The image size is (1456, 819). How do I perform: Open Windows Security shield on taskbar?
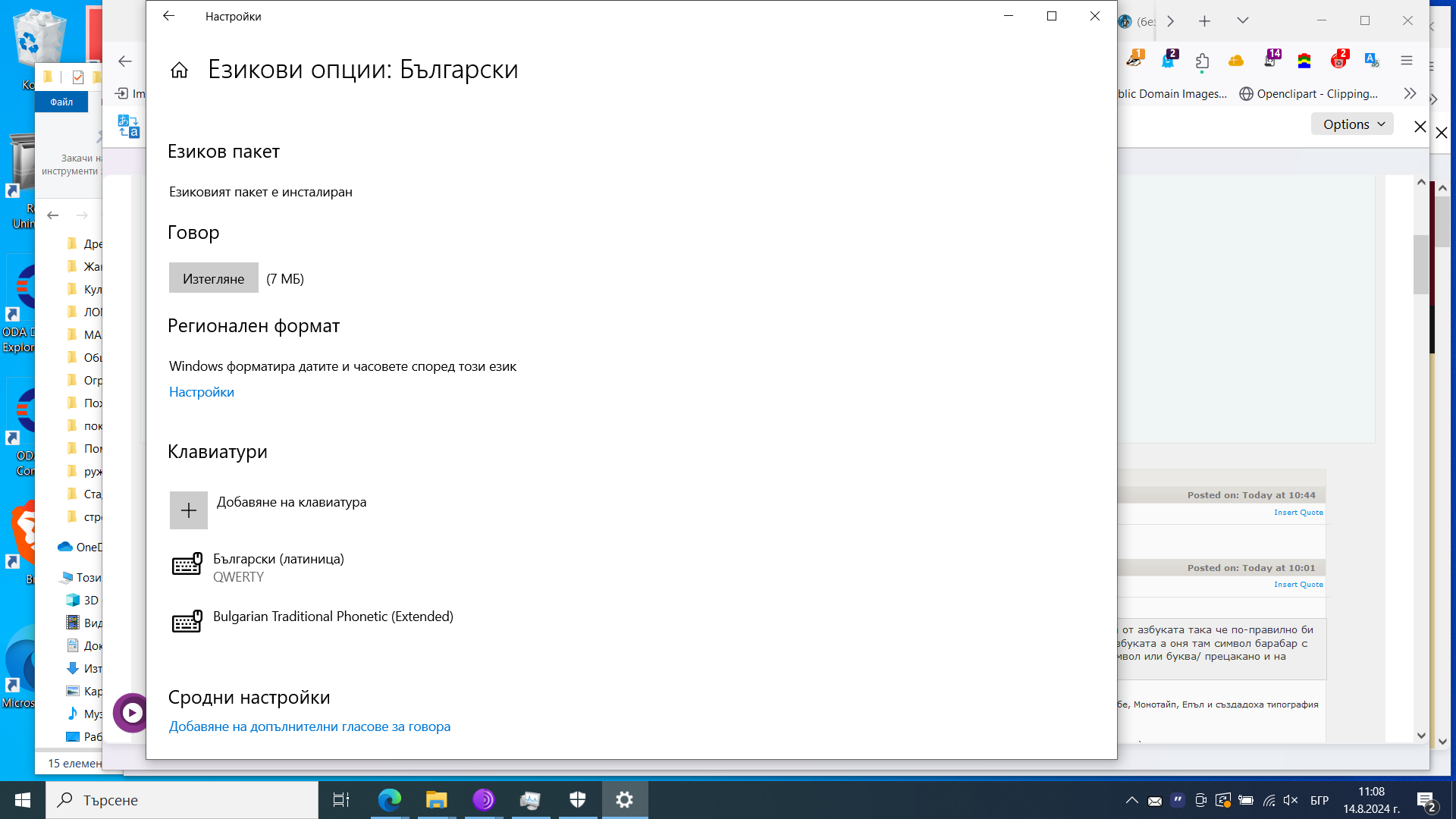pyautogui.click(x=577, y=800)
